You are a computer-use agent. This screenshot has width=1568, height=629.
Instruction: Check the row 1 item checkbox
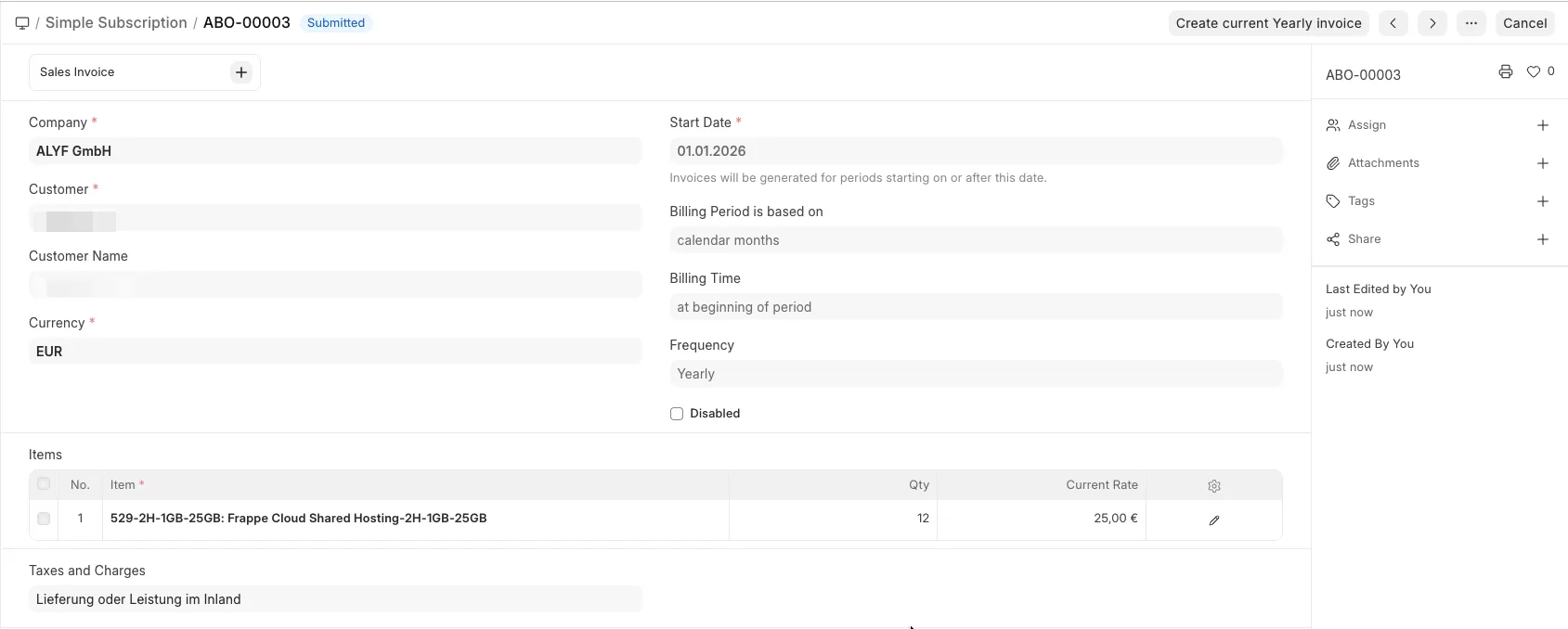click(44, 519)
